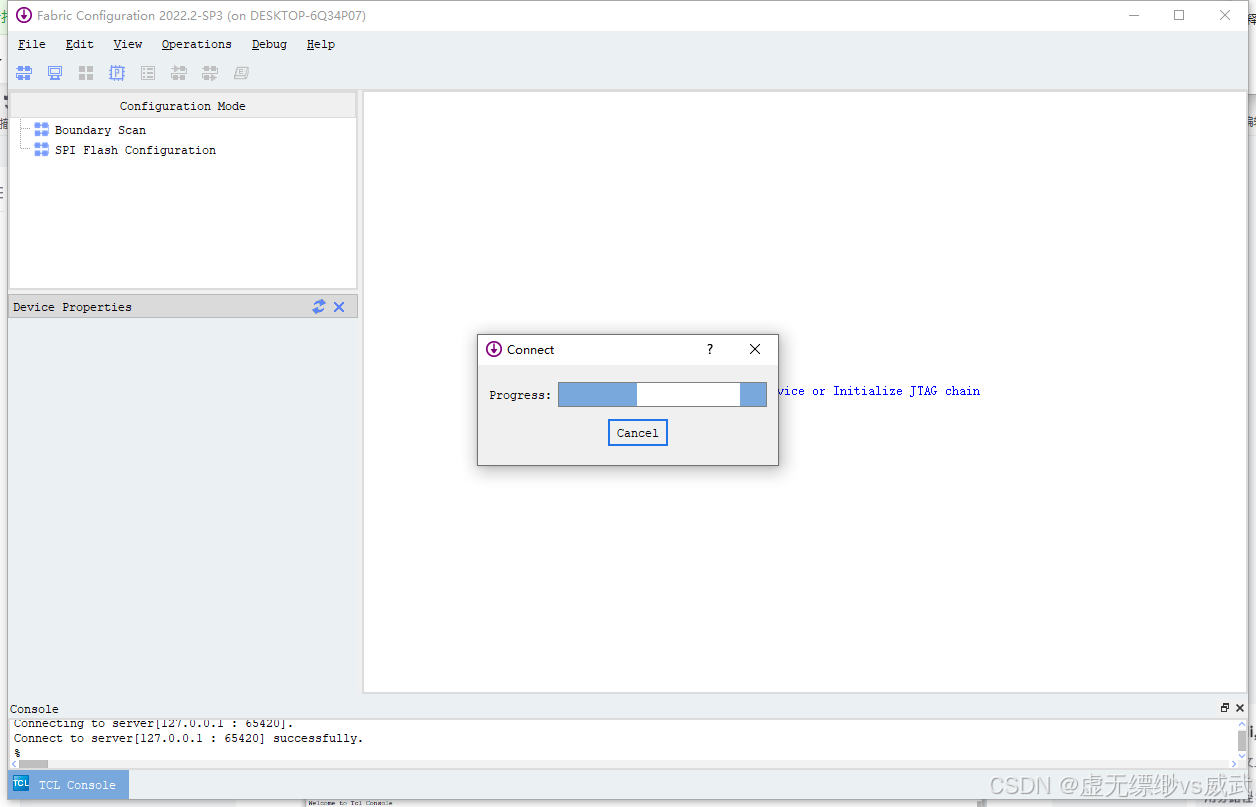Click the Connect progress bar

click(x=662, y=395)
